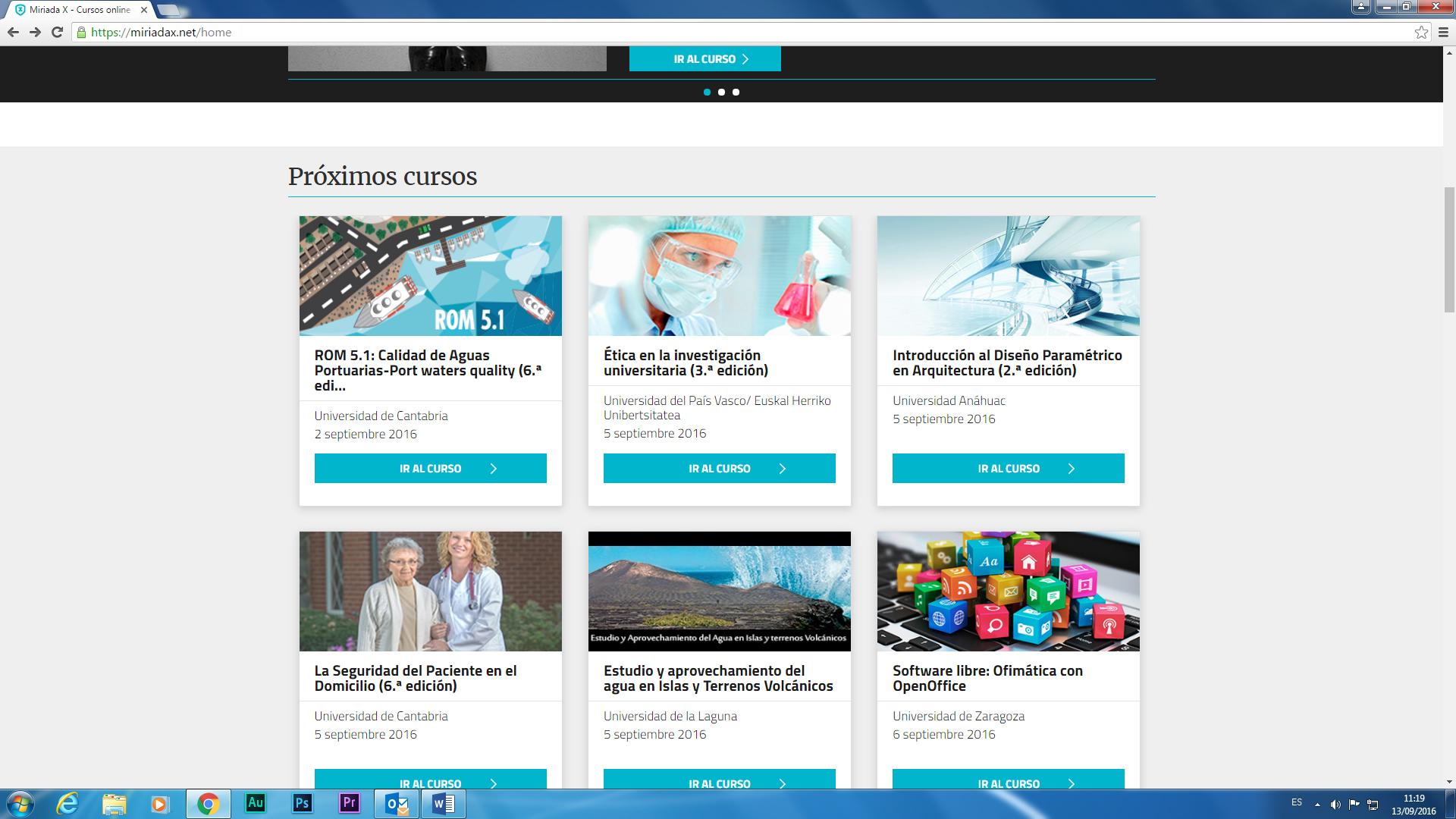Reload the page with refresh icon
1456x819 pixels.
tap(57, 32)
